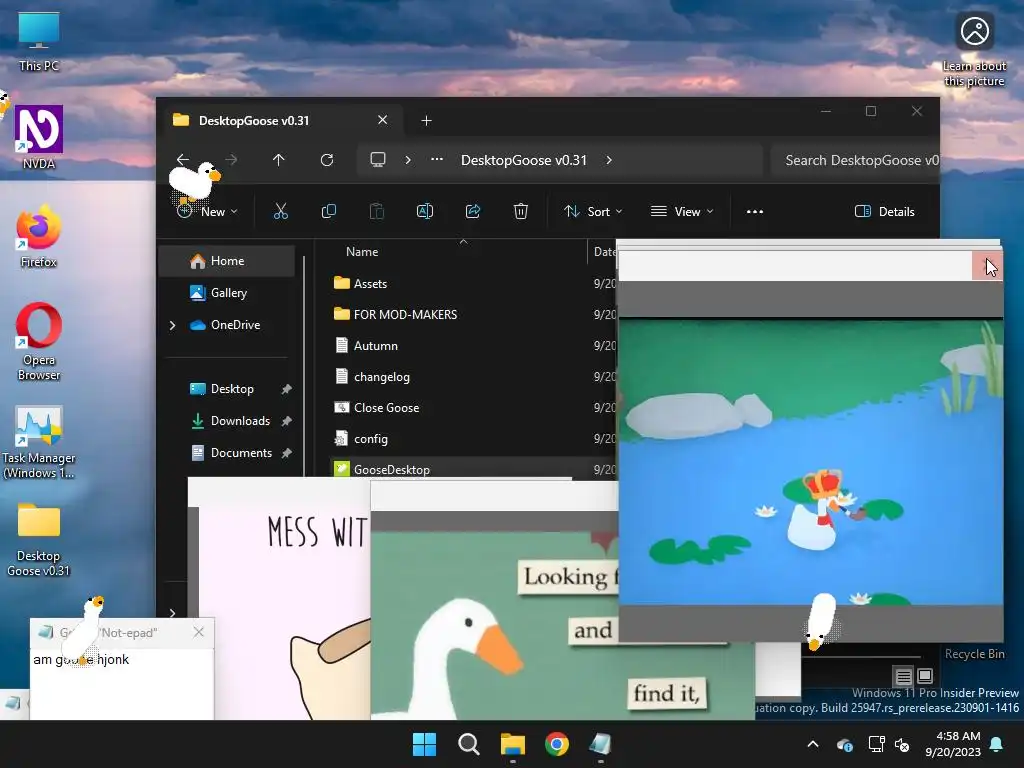Click the Search DesktopGoose v0.31 field
The image size is (1024, 768).
click(854, 160)
